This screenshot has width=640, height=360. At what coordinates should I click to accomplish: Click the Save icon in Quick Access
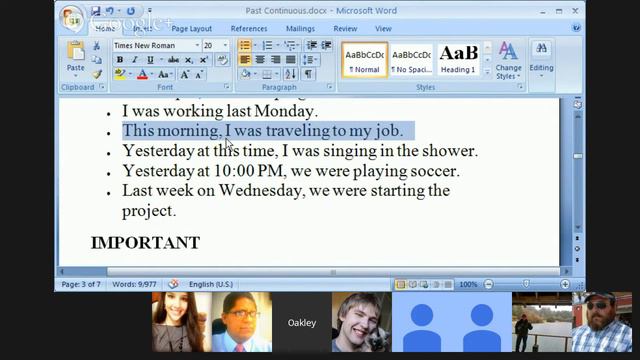[x=96, y=11]
